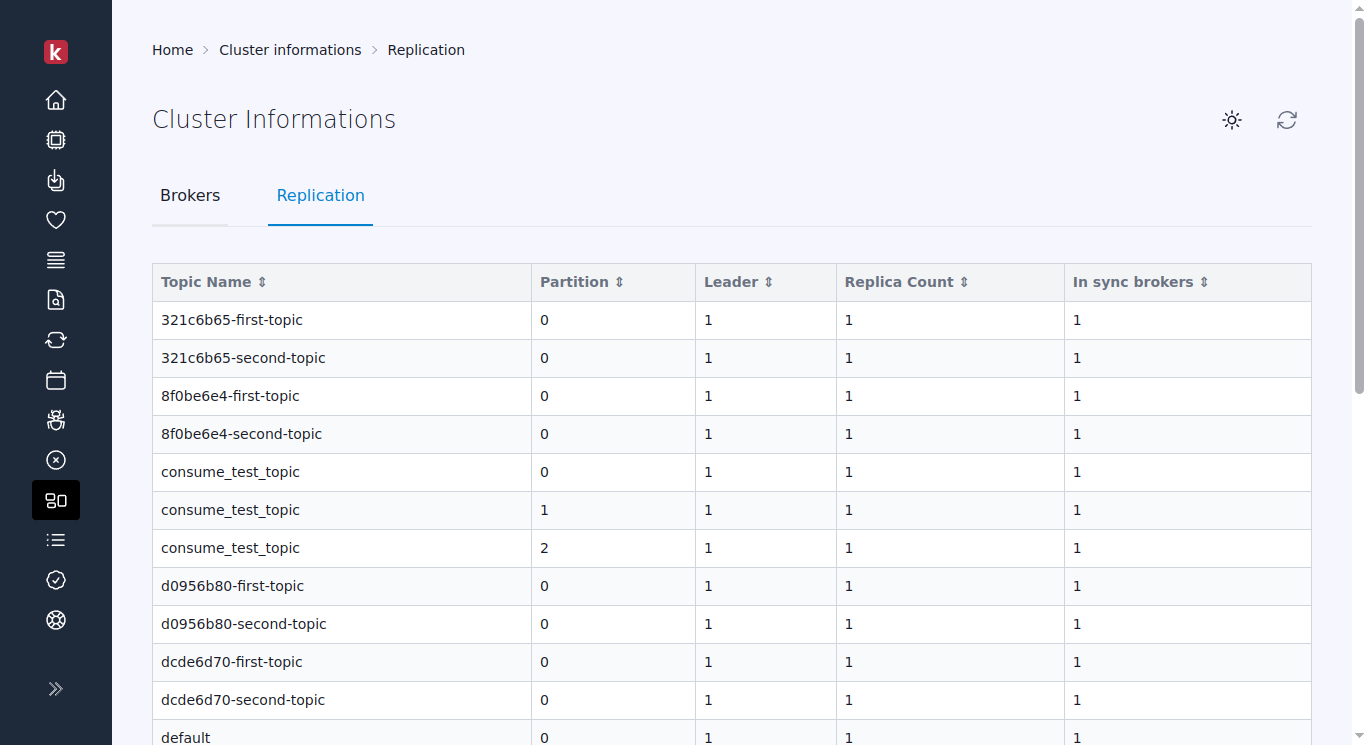This screenshot has width=1367, height=745.
Task: Collapse the sidebar with the double chevron
Action: click(56, 688)
